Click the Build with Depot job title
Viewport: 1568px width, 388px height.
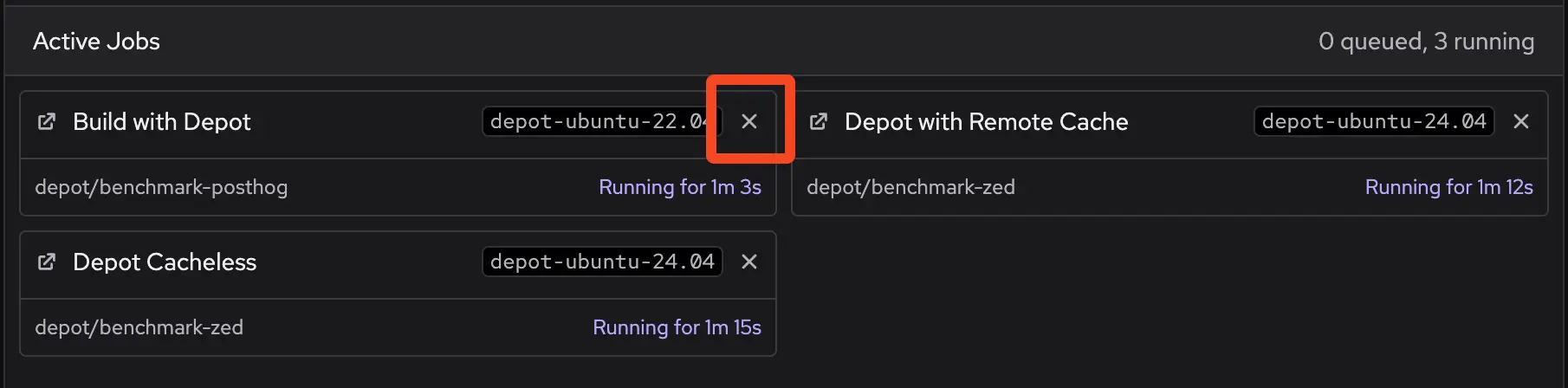[x=162, y=122]
